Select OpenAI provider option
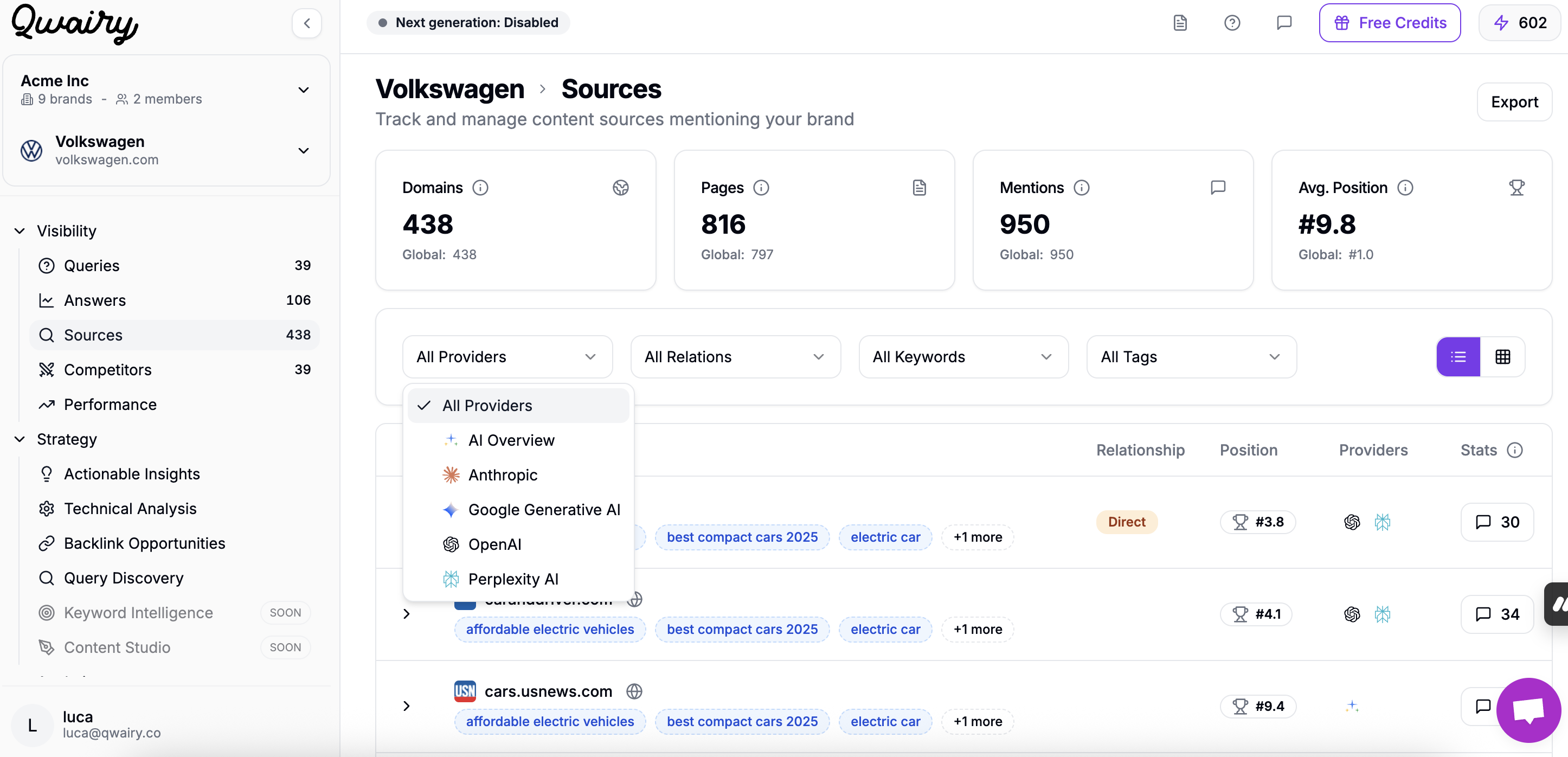 click(x=518, y=544)
